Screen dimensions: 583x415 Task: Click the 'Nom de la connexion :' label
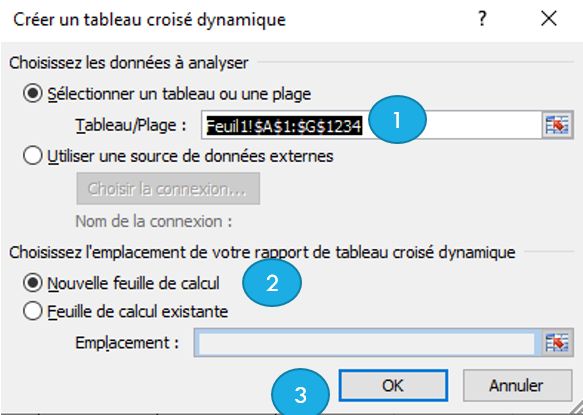pyautogui.click(x=154, y=222)
